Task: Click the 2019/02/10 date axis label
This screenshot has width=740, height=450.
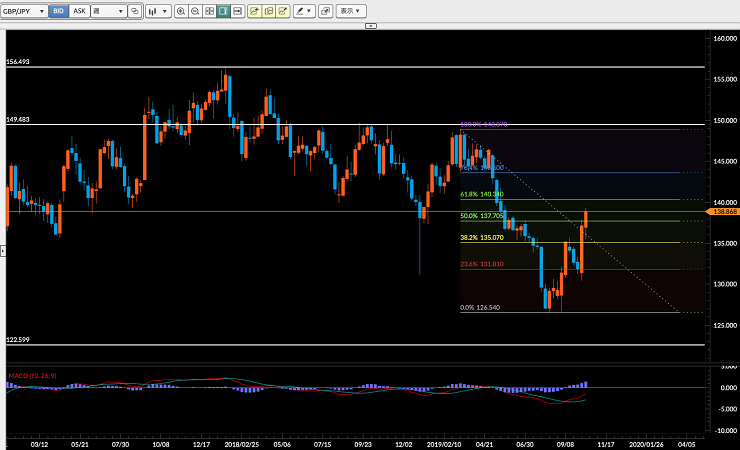Action: click(x=444, y=444)
